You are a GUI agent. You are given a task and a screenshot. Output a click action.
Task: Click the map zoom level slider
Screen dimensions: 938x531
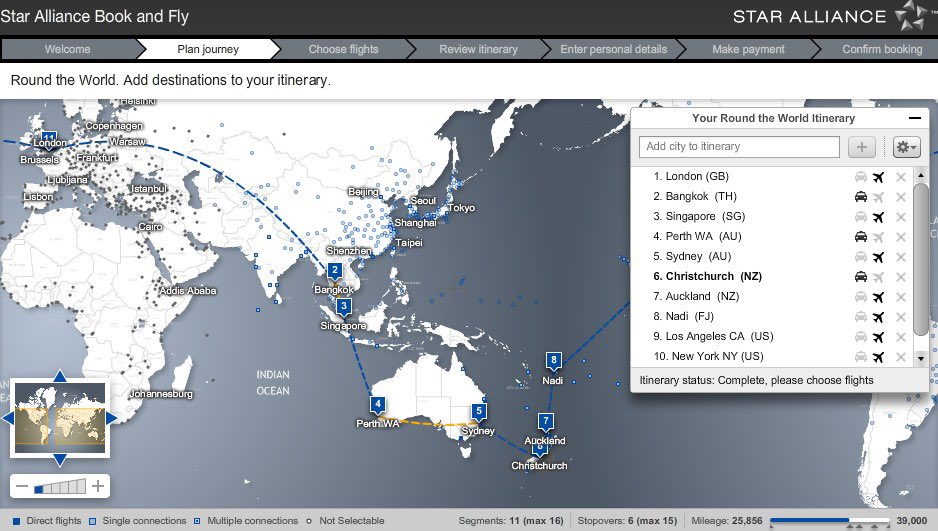(x=60, y=487)
